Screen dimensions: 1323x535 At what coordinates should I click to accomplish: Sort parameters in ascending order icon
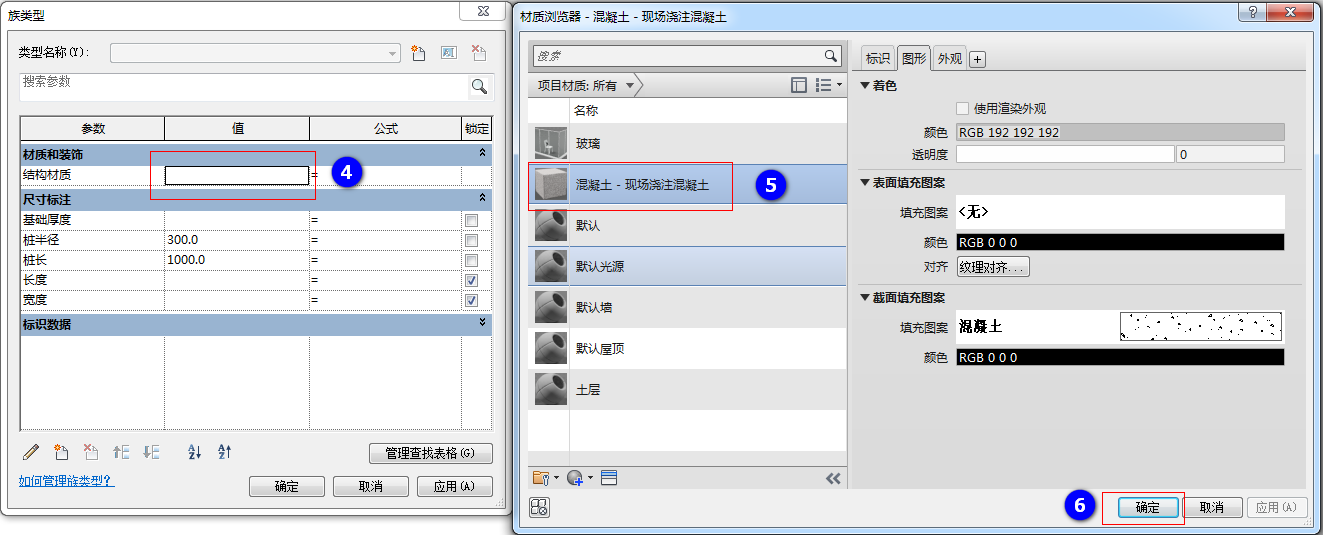coord(195,452)
